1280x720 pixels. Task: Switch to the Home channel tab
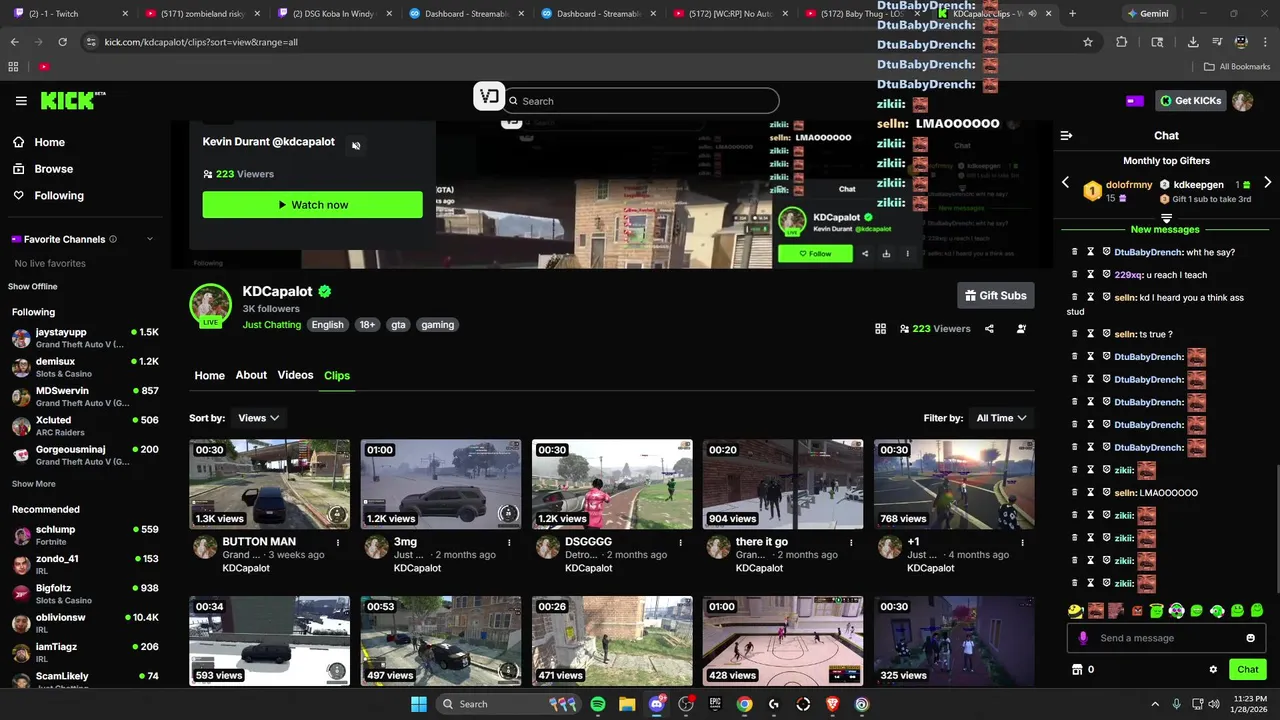click(x=209, y=376)
